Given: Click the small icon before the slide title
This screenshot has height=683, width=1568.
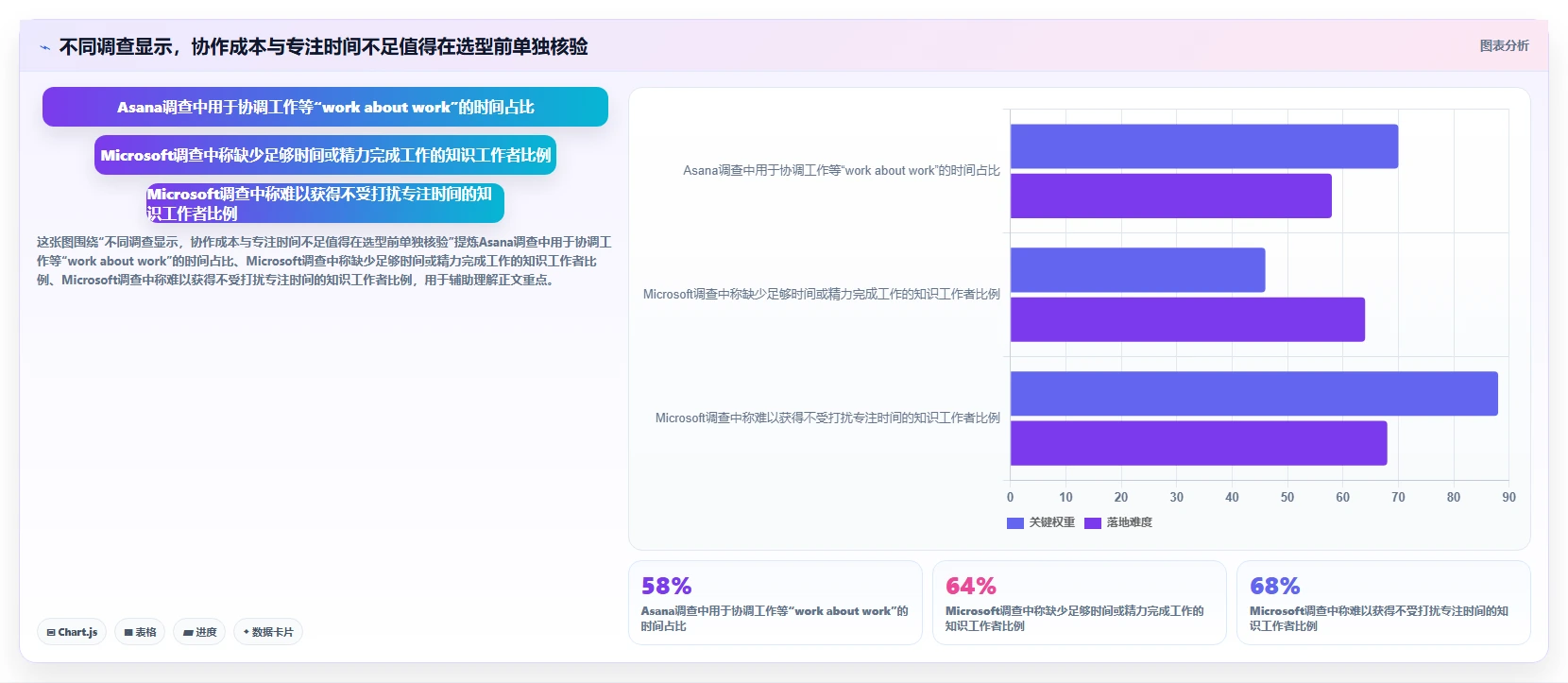Looking at the screenshot, I should click(44, 47).
